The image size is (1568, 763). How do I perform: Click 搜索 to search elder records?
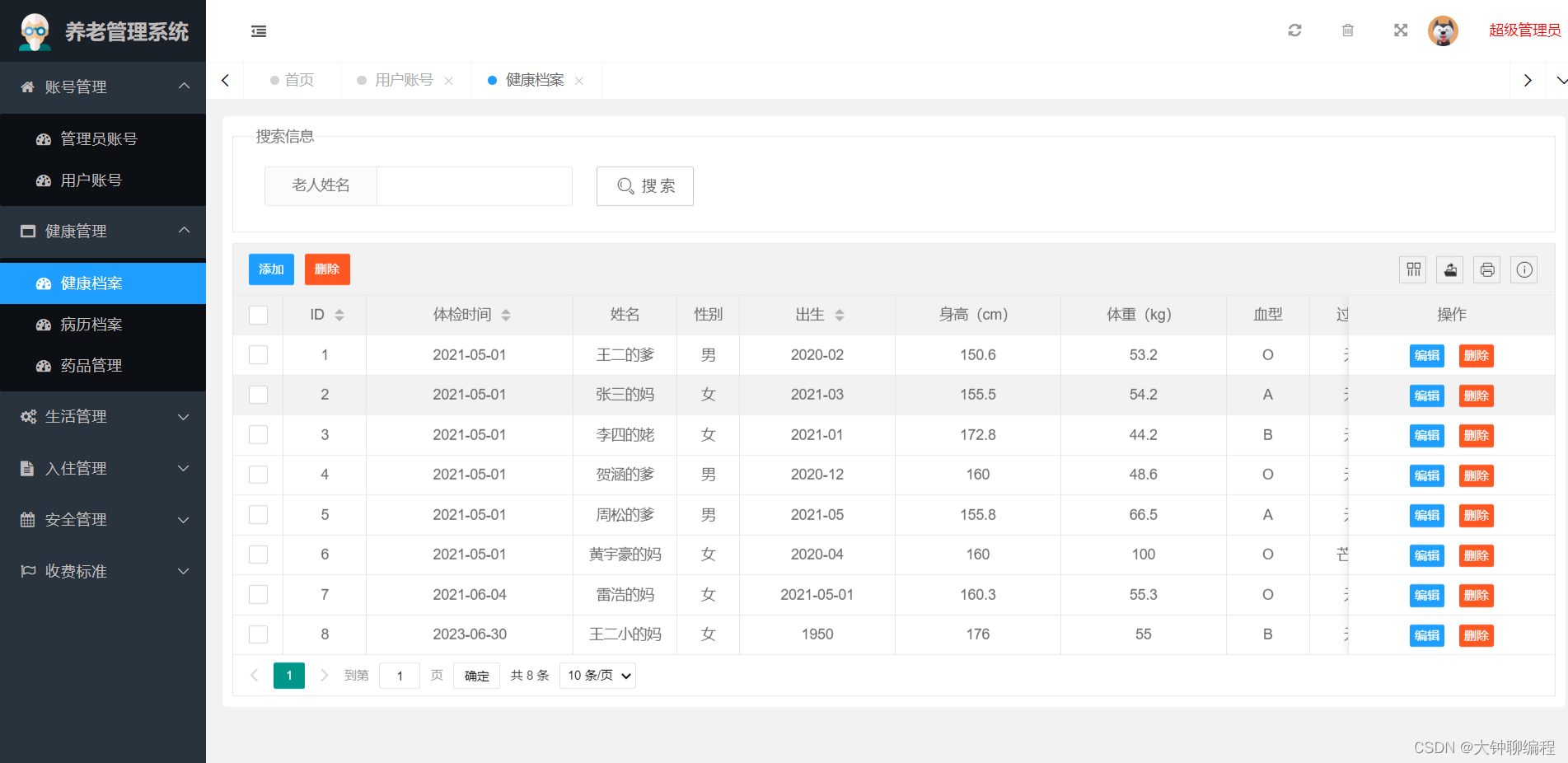point(645,186)
